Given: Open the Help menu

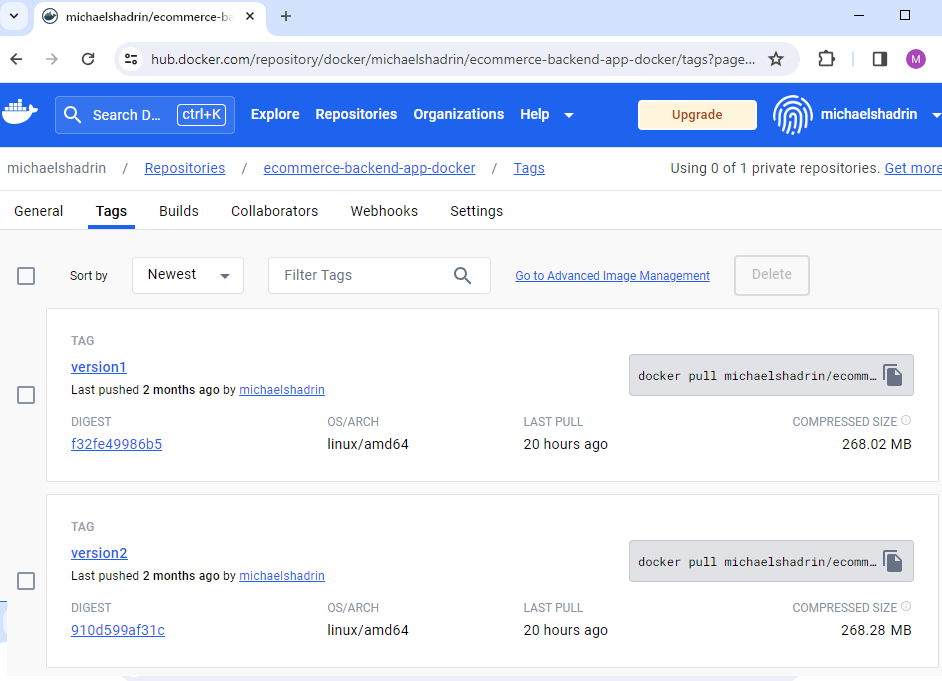Looking at the screenshot, I should tap(535, 114).
